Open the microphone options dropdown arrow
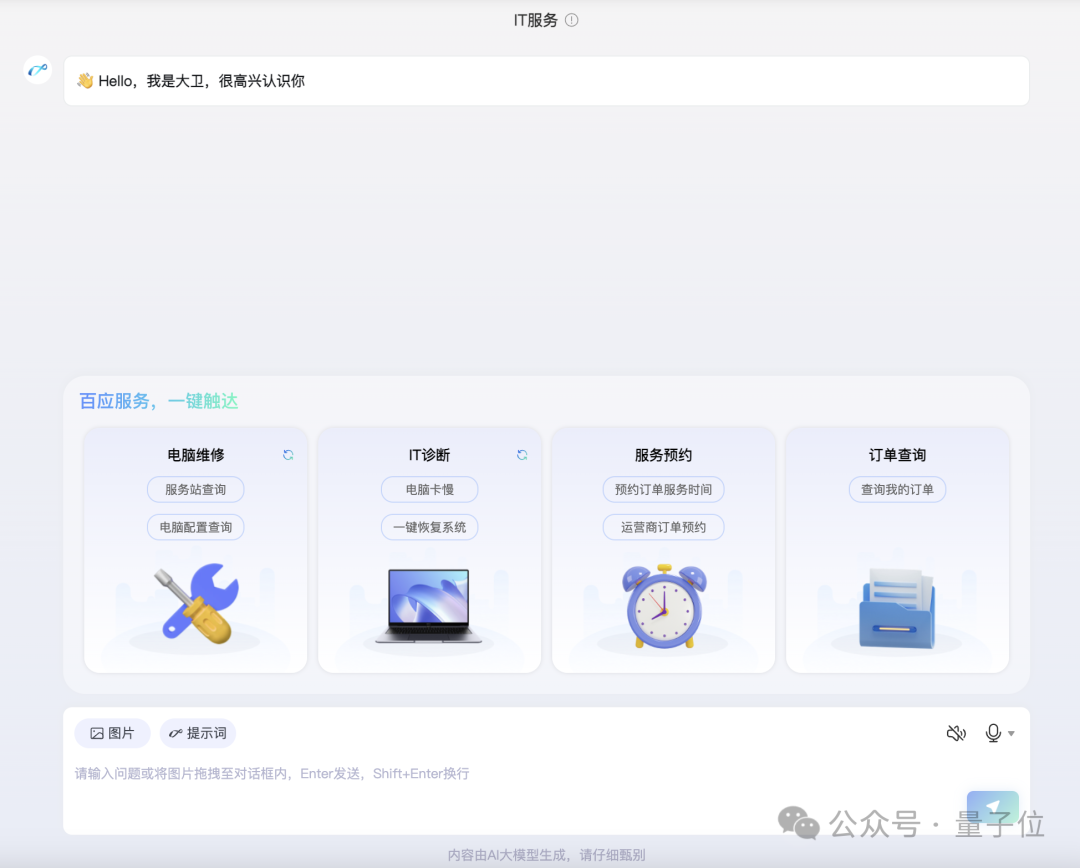The image size is (1080, 868). [x=1010, y=733]
